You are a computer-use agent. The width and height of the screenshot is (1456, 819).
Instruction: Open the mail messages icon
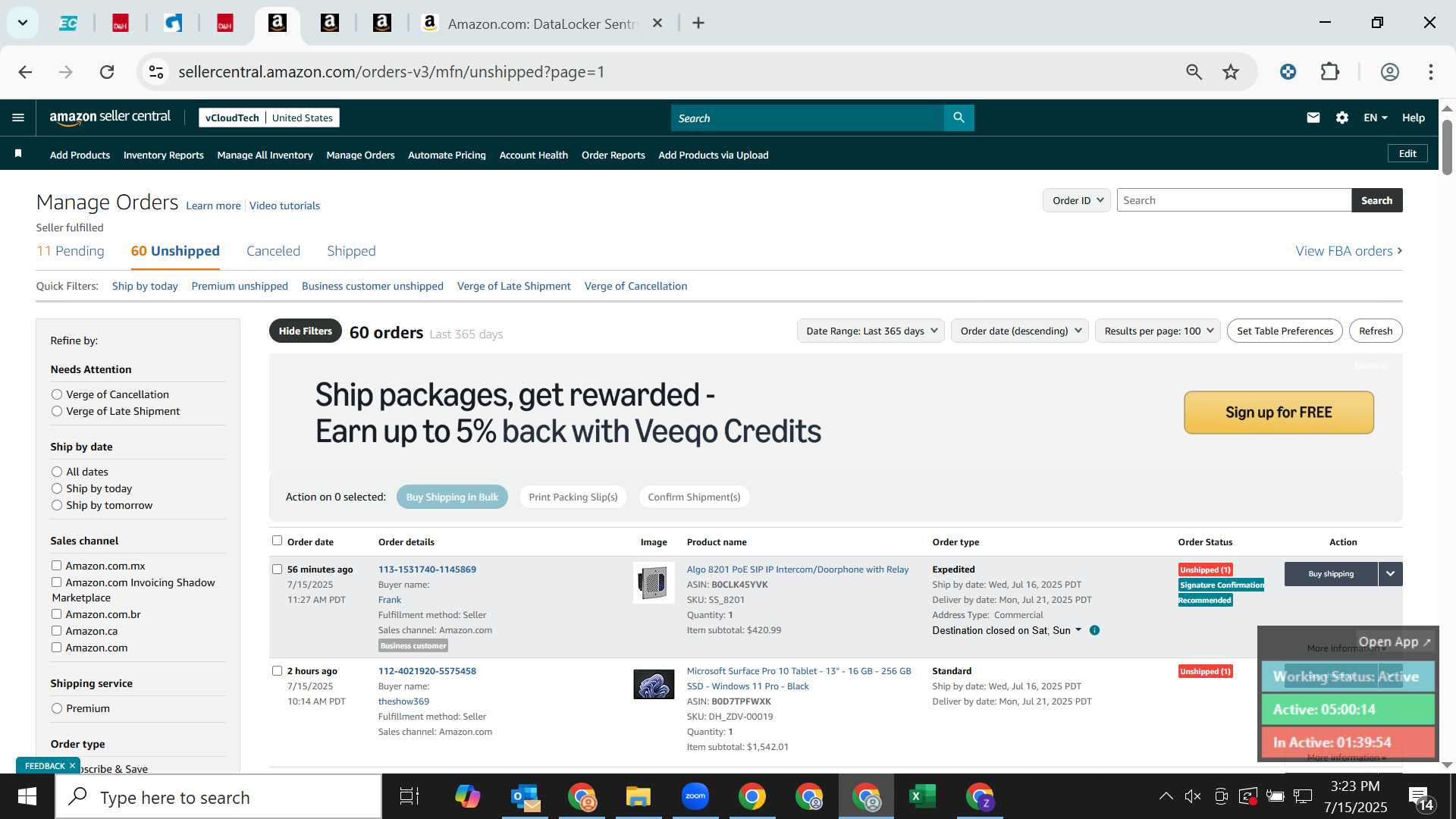tap(1313, 118)
